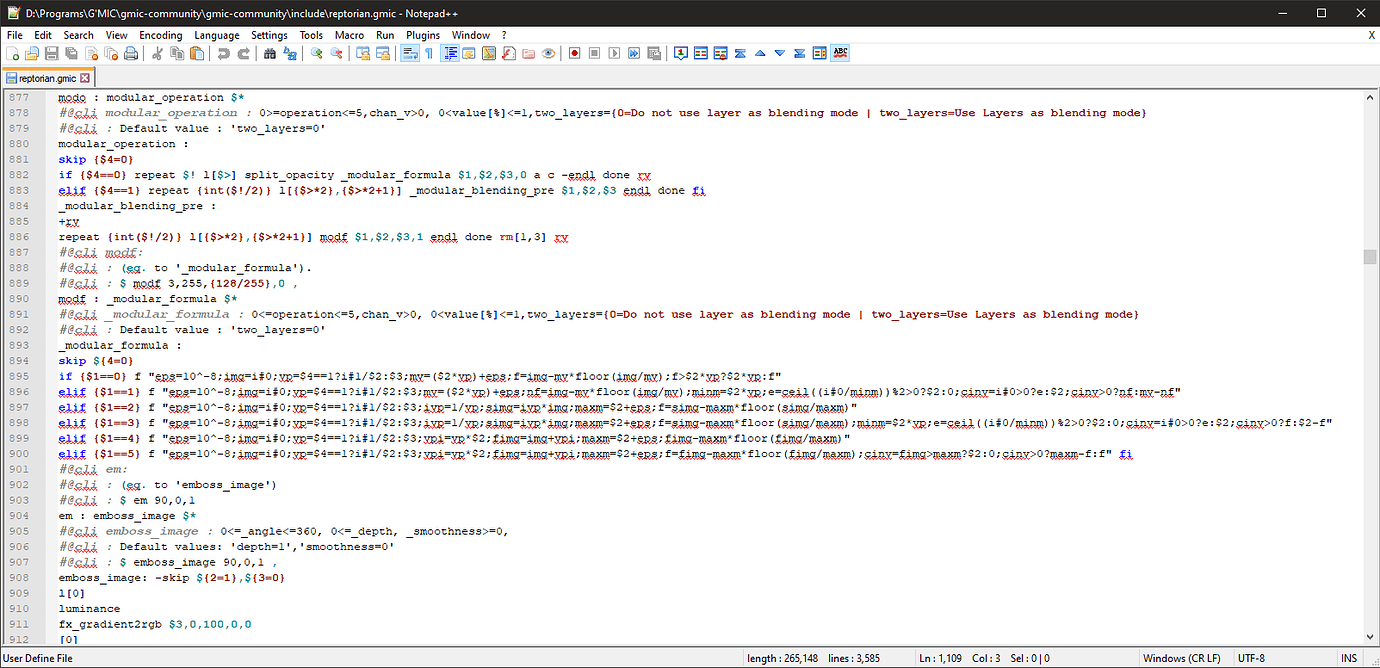Undo the last edit
1380x668 pixels.
[x=223, y=53]
